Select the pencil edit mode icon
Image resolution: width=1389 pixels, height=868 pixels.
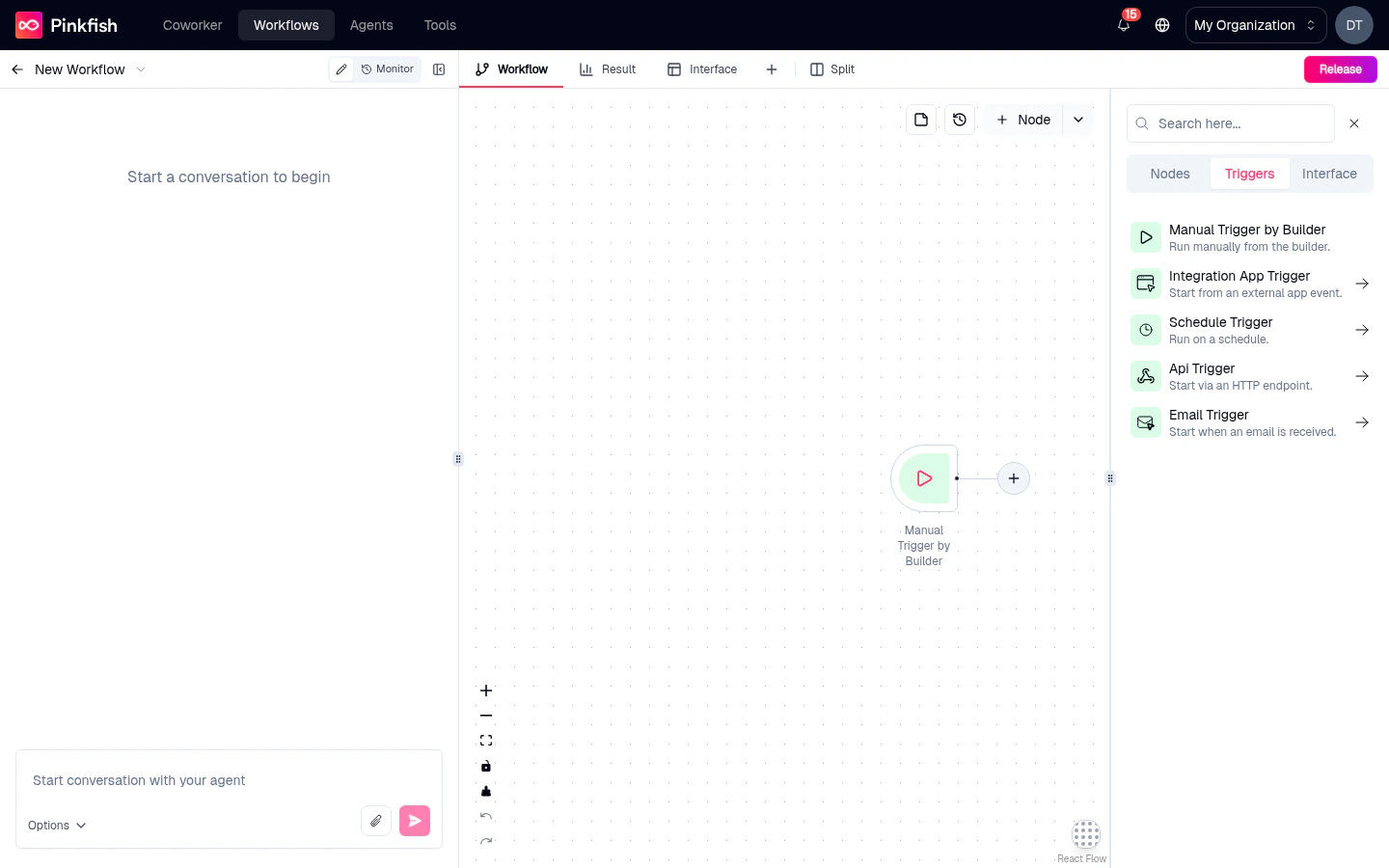(x=341, y=69)
